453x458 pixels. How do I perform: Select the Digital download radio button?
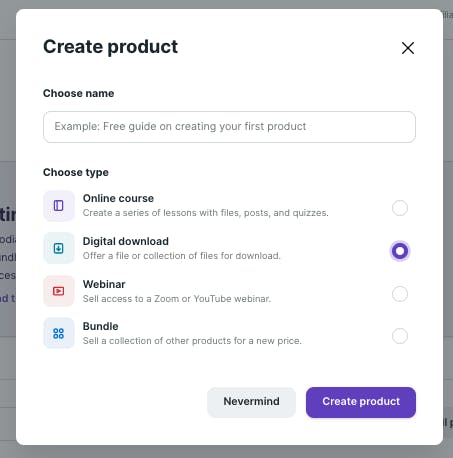tap(400, 251)
